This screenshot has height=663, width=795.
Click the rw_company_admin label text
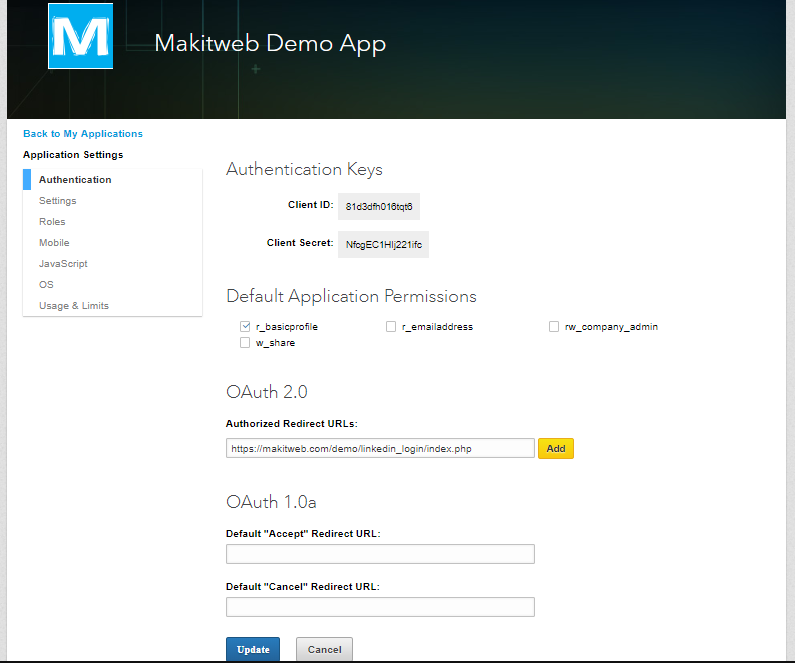(x=611, y=327)
